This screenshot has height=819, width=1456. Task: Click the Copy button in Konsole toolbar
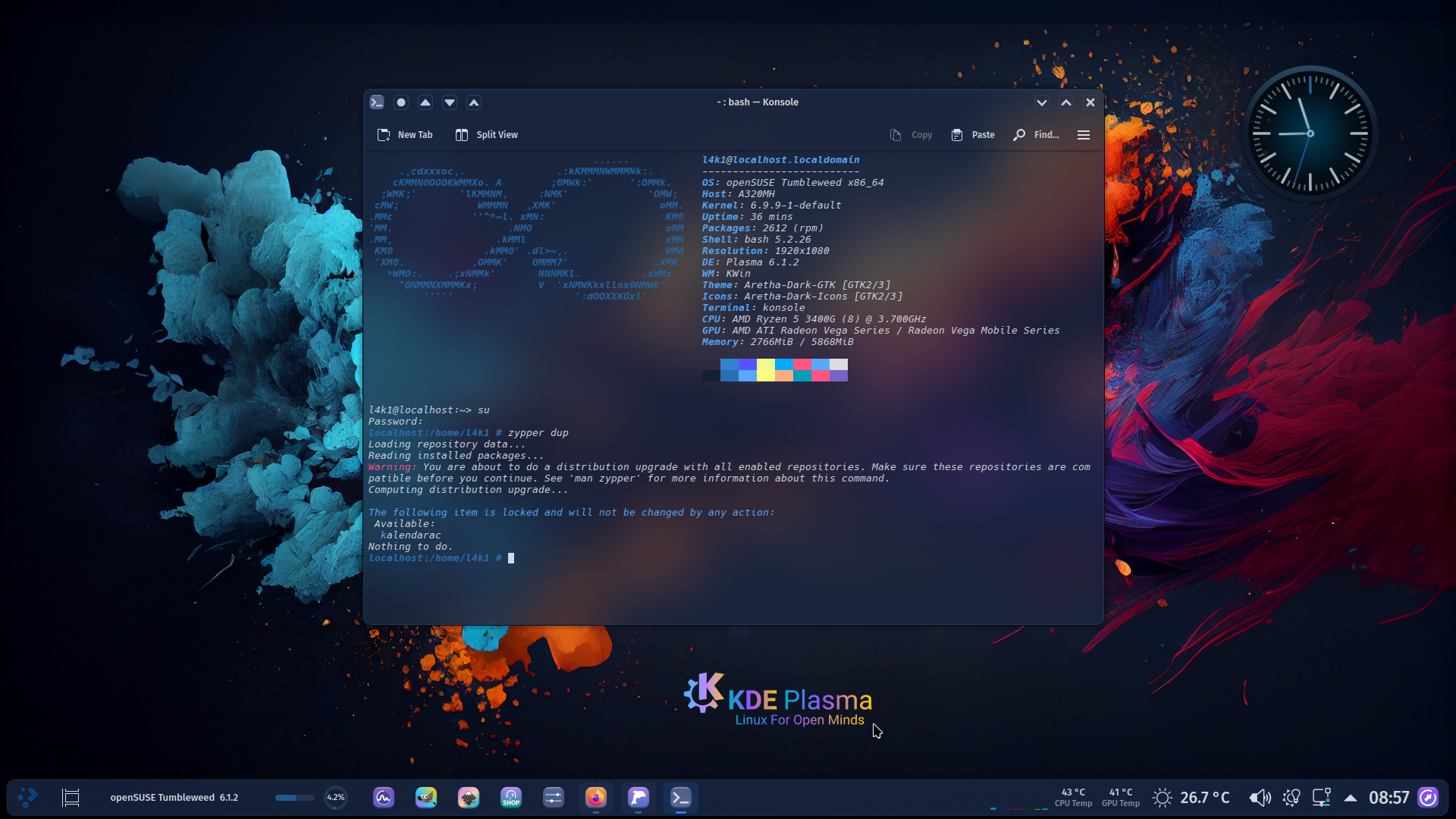pyautogui.click(x=911, y=135)
